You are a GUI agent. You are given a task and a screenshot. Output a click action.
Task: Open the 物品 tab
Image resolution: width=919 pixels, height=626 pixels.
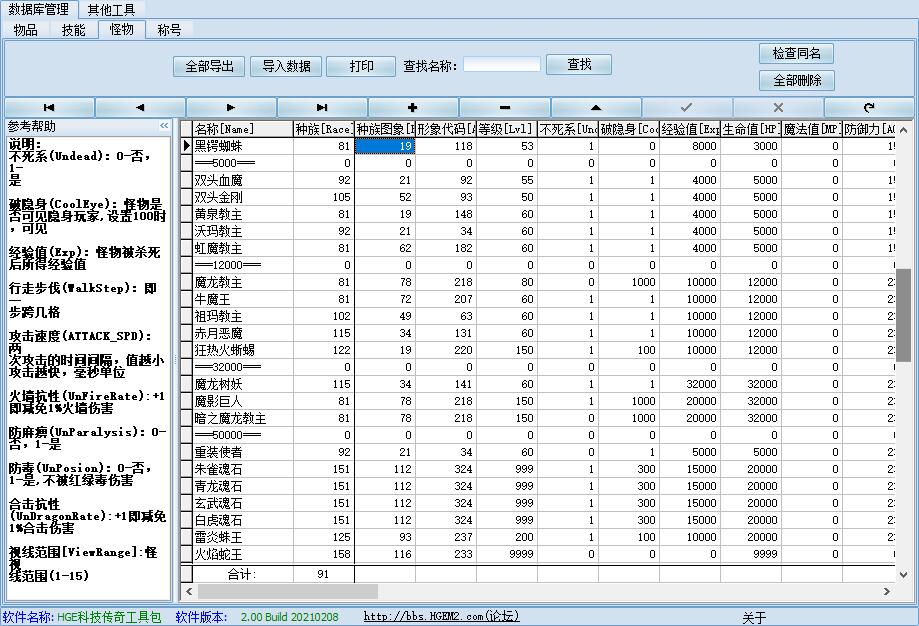click(x=25, y=30)
